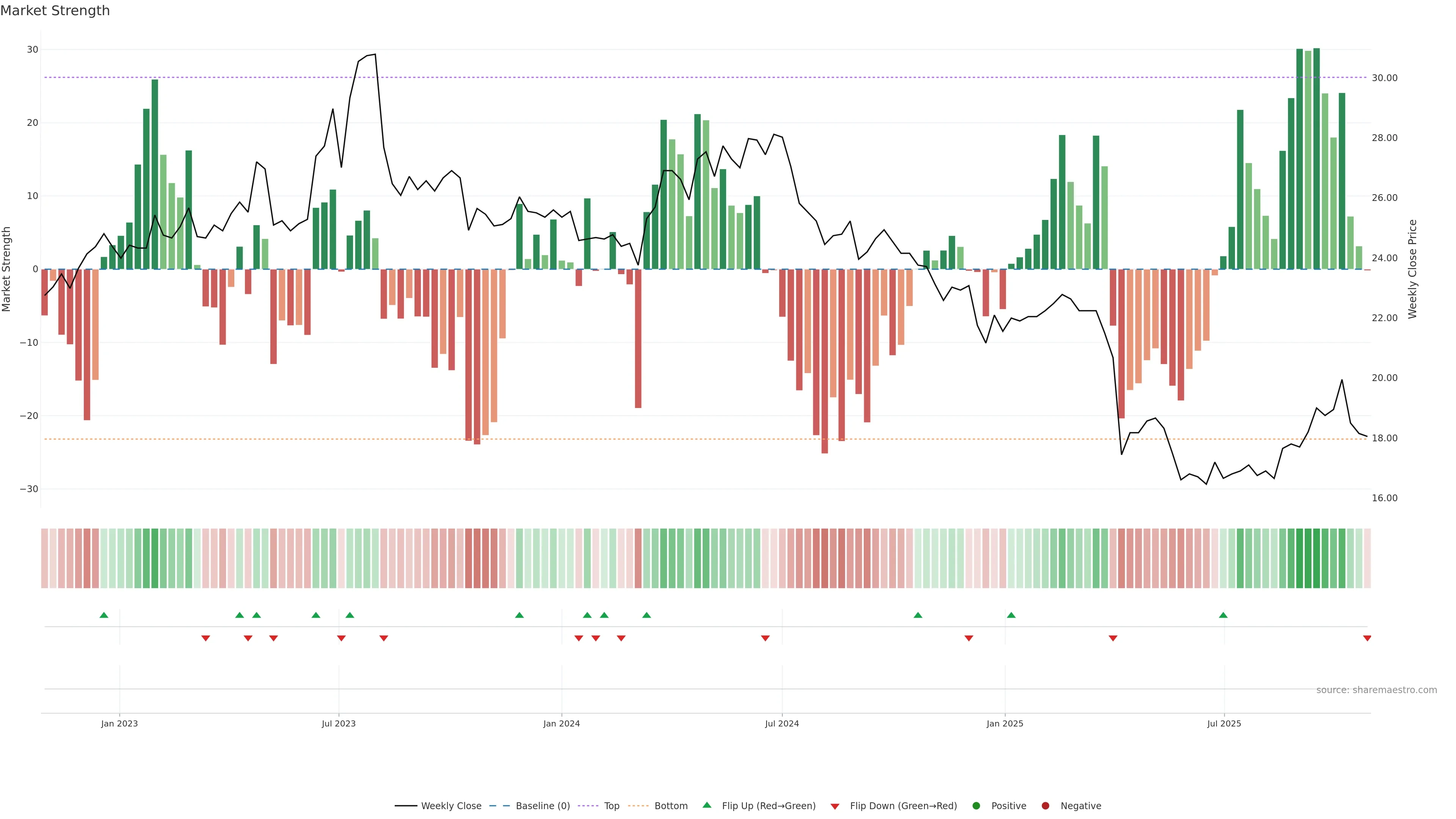Click green Flip Up triangle legend icon
Screen dimensions: 1456x819
[x=706, y=805]
